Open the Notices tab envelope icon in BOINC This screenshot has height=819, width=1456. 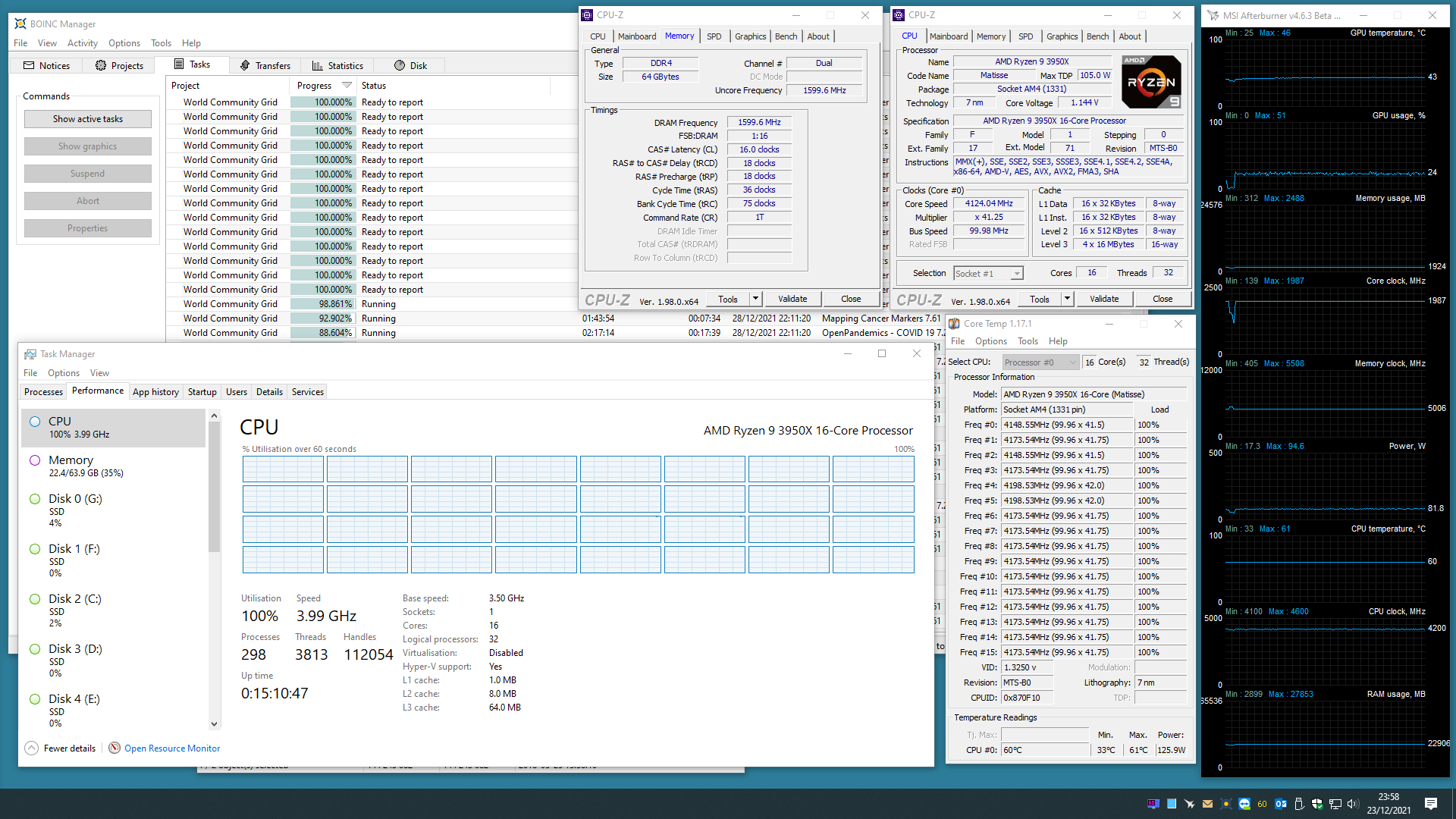point(29,66)
